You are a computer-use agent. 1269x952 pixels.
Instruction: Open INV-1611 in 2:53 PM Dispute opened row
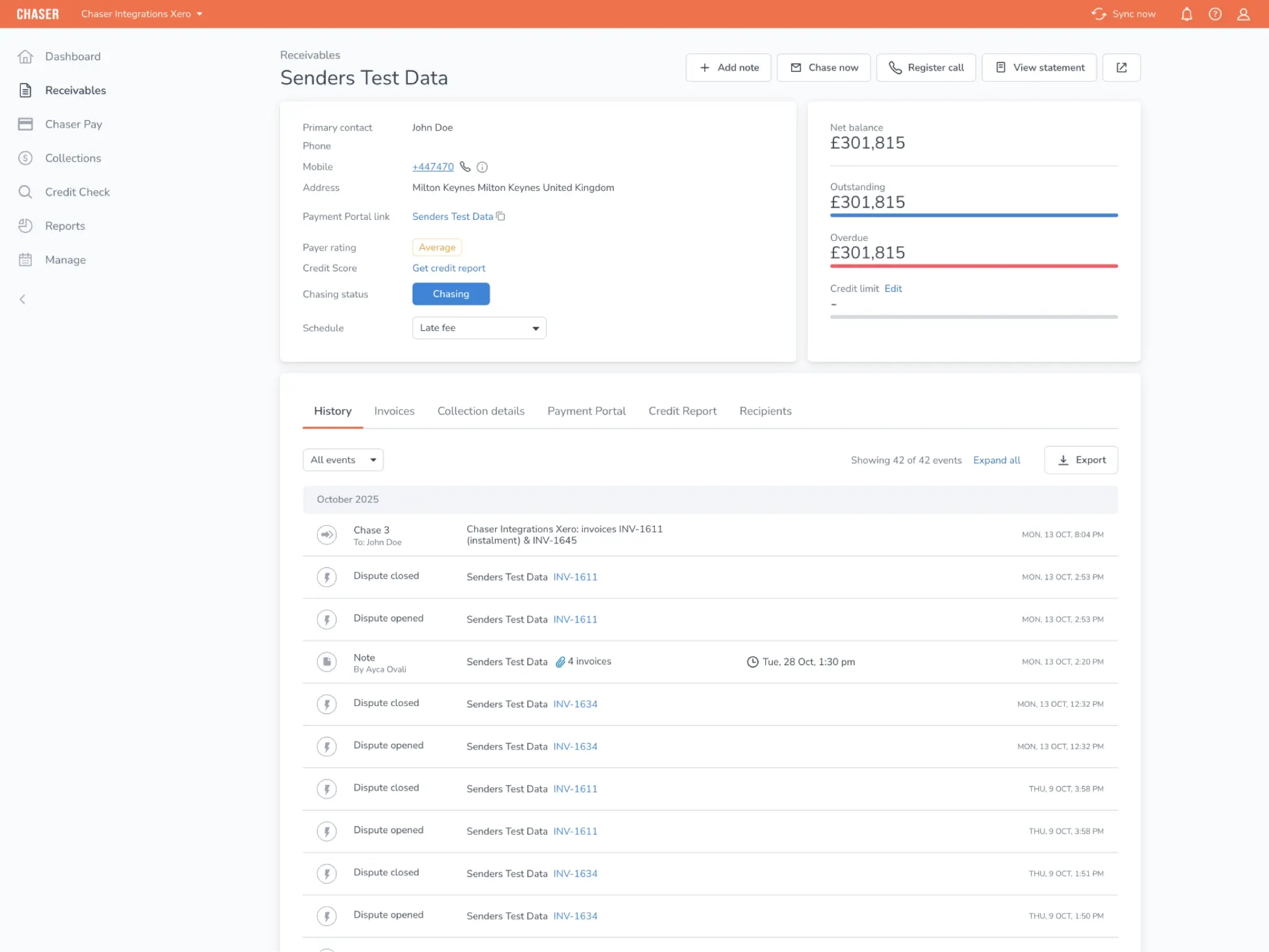pos(575,619)
